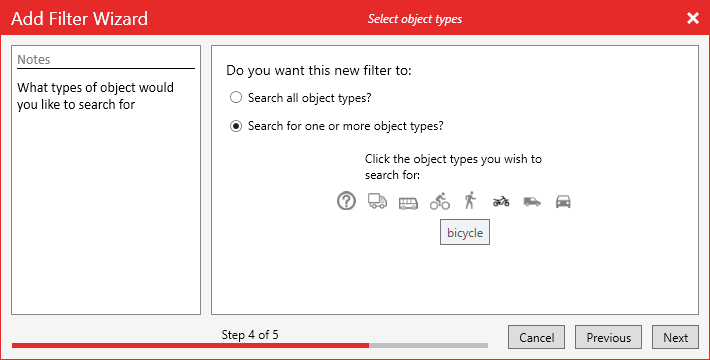Choose 'Search all object types?' radio option
710x360 pixels.
tap(301, 98)
